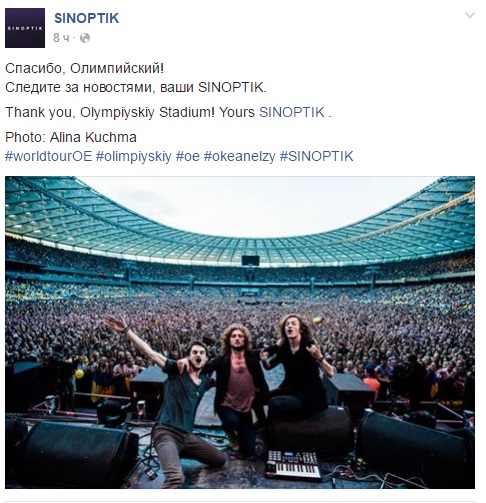Click the 'Следите за новостями' text line
The image size is (486, 503).
[x=136, y=87]
